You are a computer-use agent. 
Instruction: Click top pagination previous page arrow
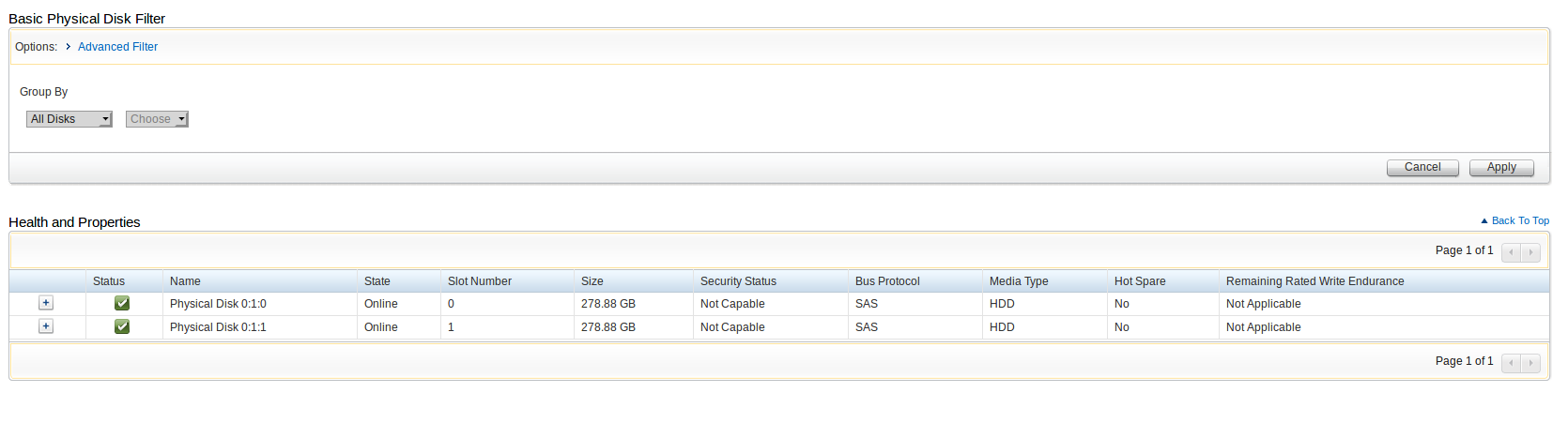[1511, 252]
